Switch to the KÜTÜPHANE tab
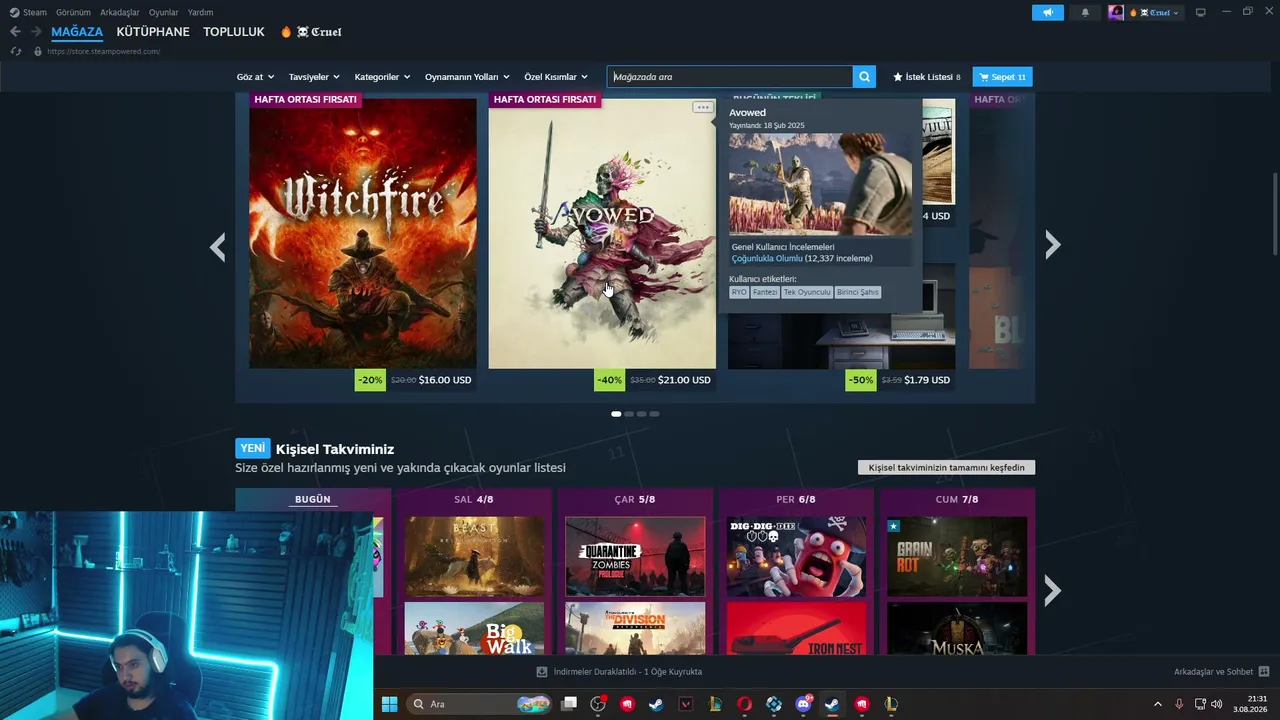This screenshot has width=1280, height=720. click(x=153, y=32)
